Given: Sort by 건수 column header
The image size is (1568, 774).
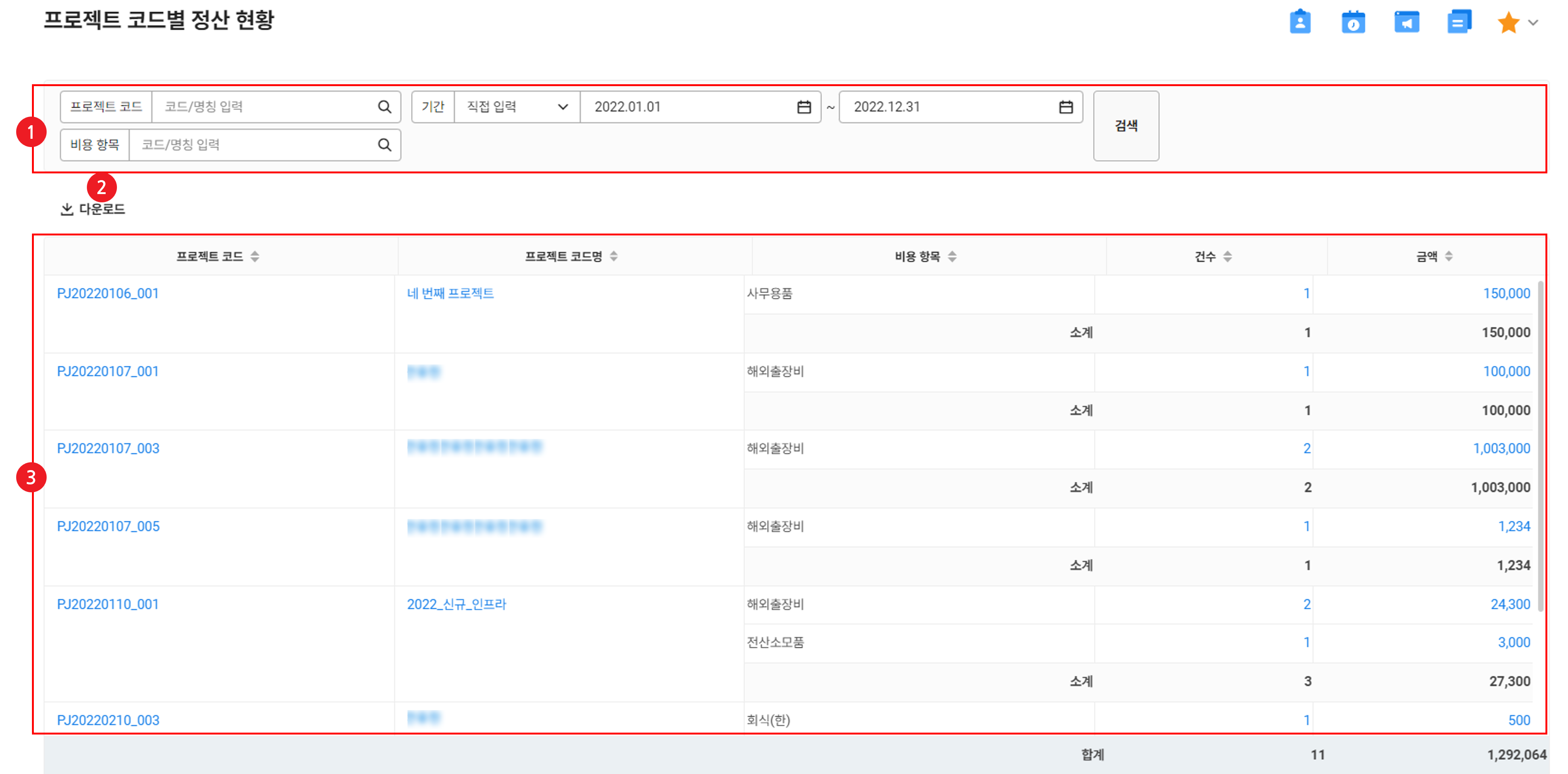Looking at the screenshot, I should (1227, 256).
